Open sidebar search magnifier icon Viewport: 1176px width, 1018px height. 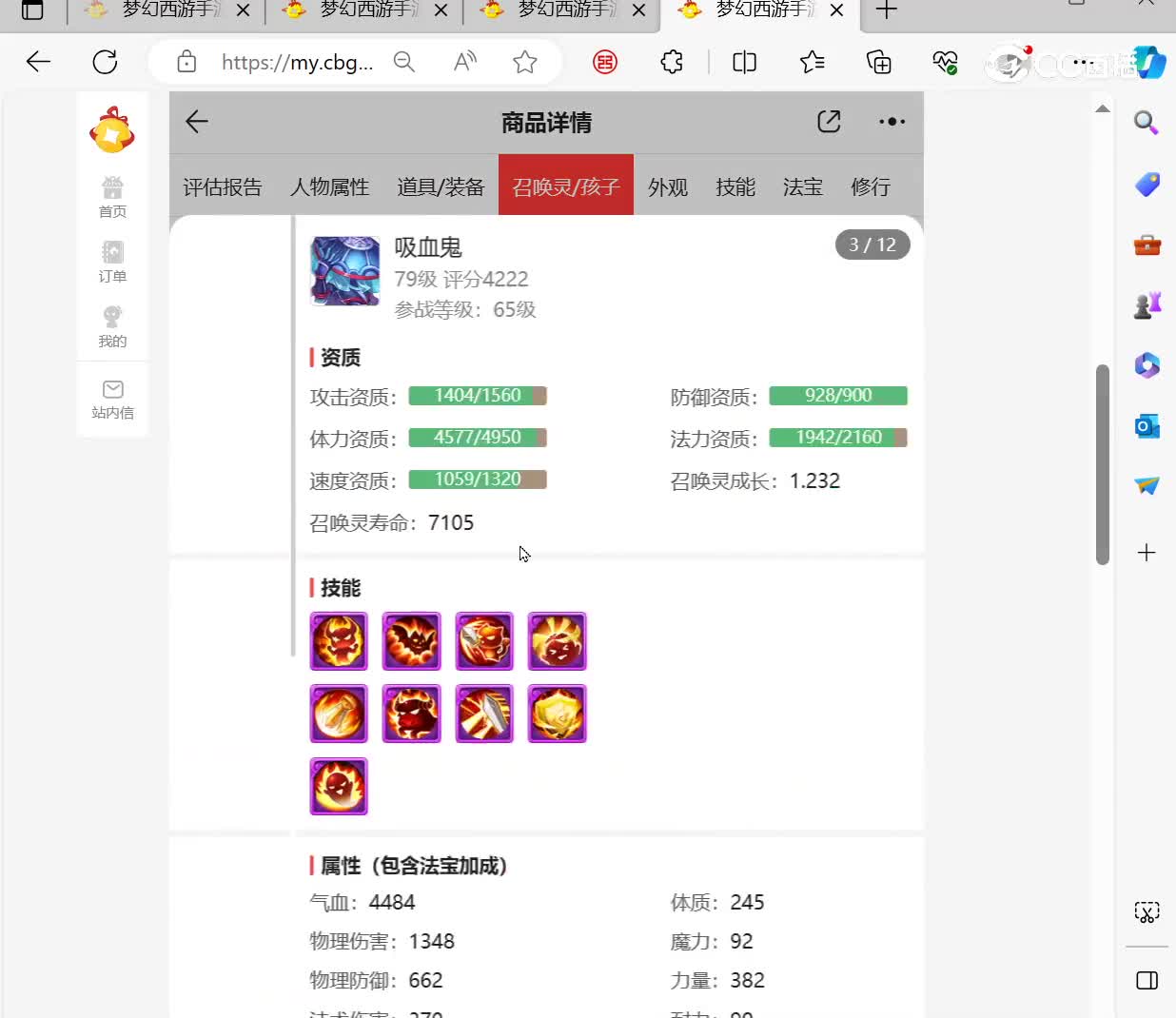[1147, 123]
